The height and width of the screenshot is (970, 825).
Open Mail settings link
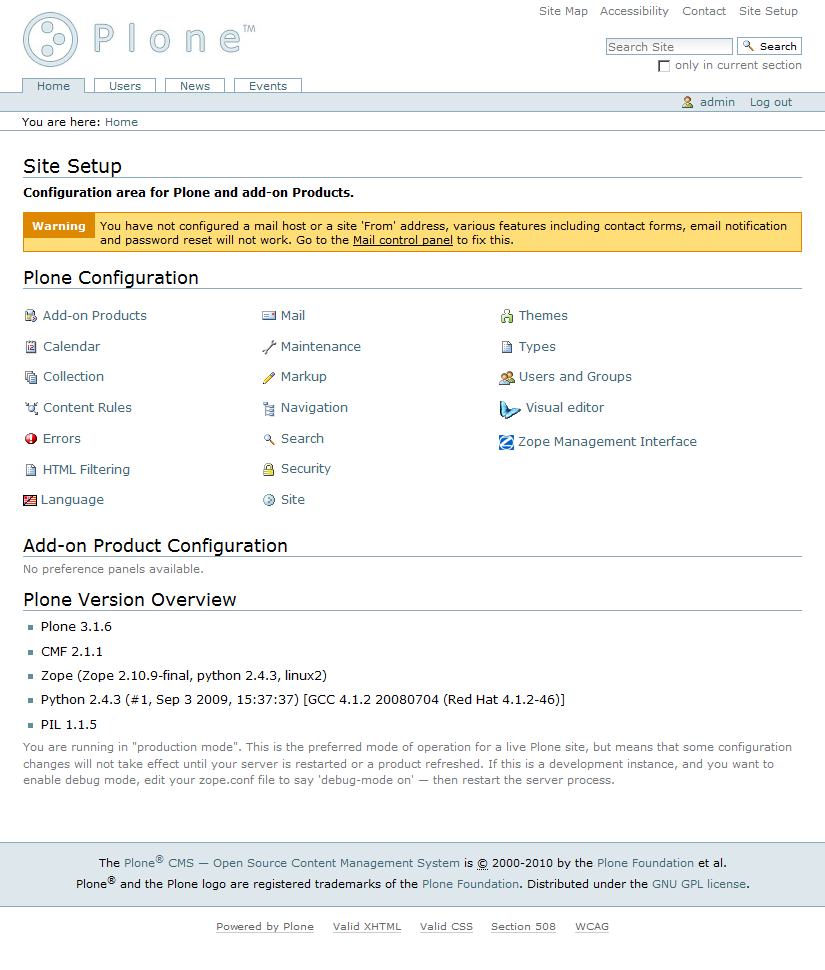pos(293,315)
